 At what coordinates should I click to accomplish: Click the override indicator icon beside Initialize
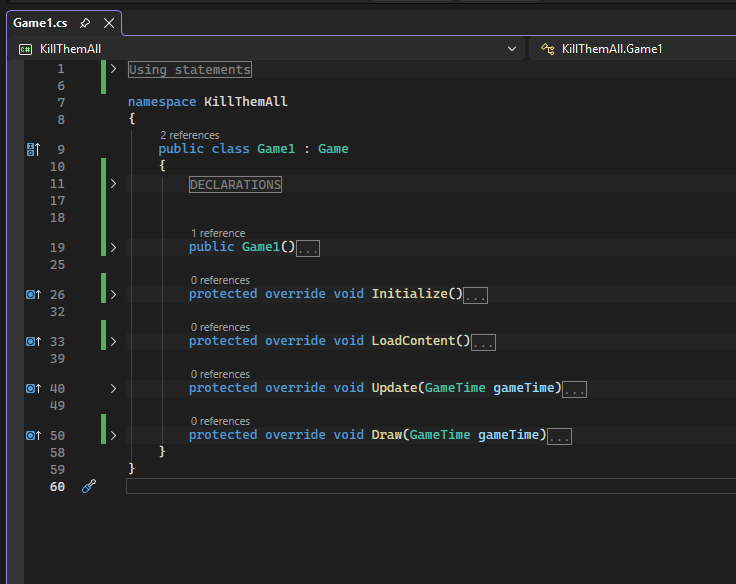32,295
